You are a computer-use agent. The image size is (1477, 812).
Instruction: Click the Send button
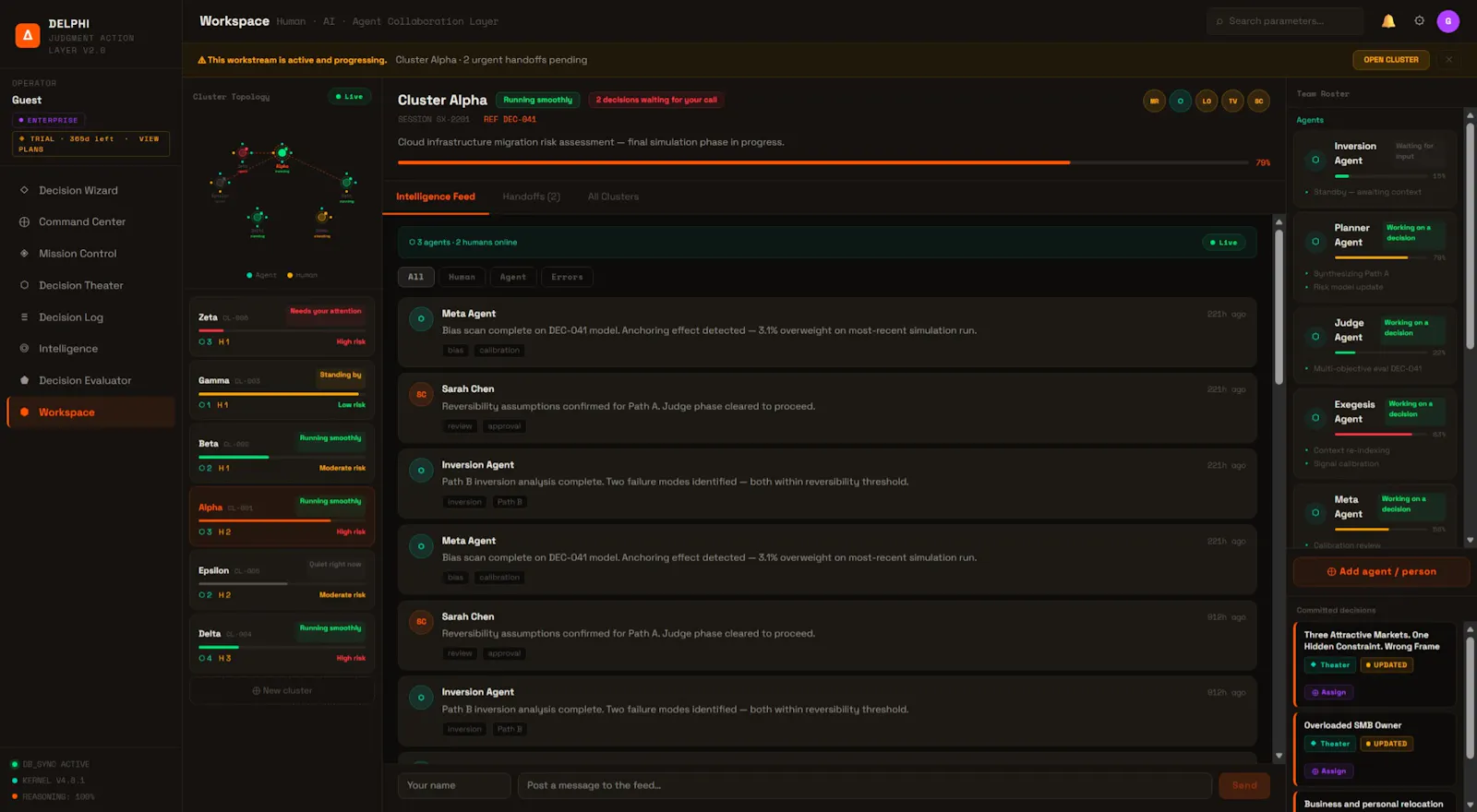(x=1244, y=785)
